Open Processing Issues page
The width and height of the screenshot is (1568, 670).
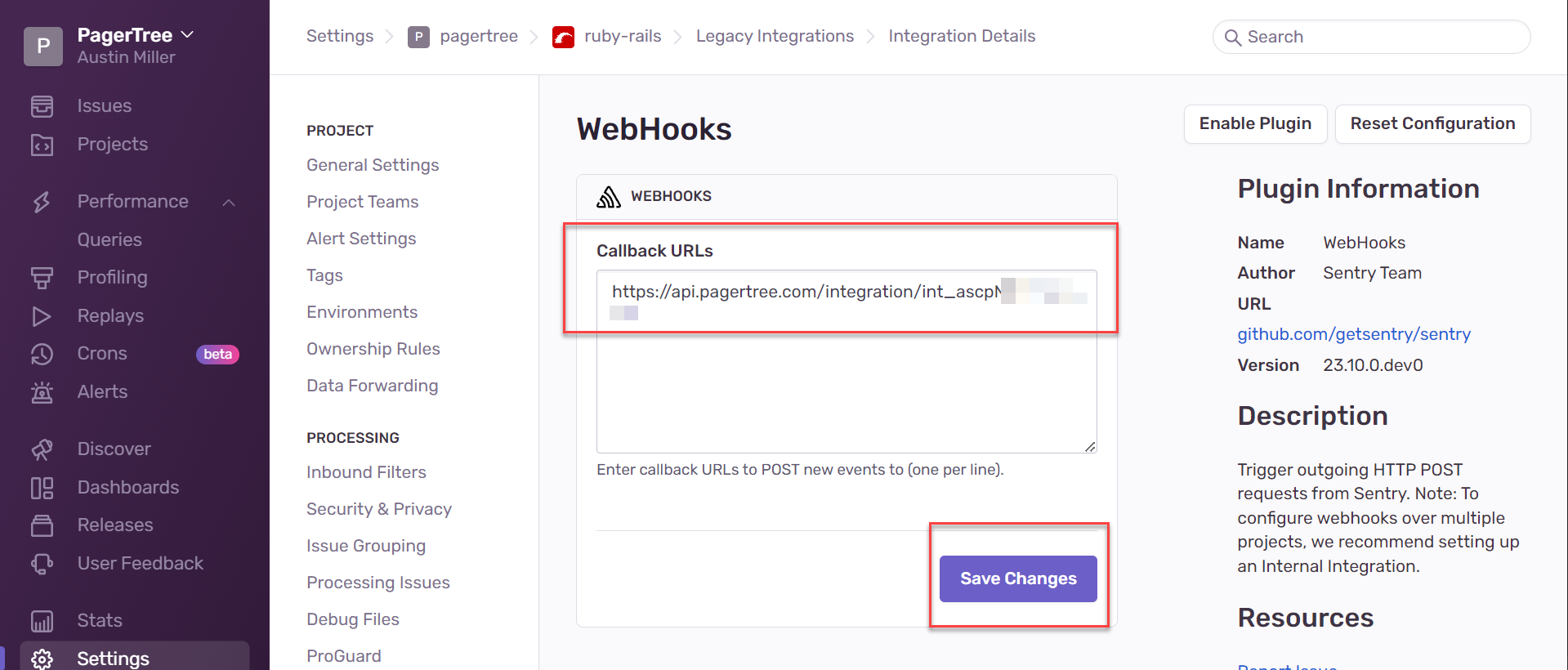coord(378,583)
